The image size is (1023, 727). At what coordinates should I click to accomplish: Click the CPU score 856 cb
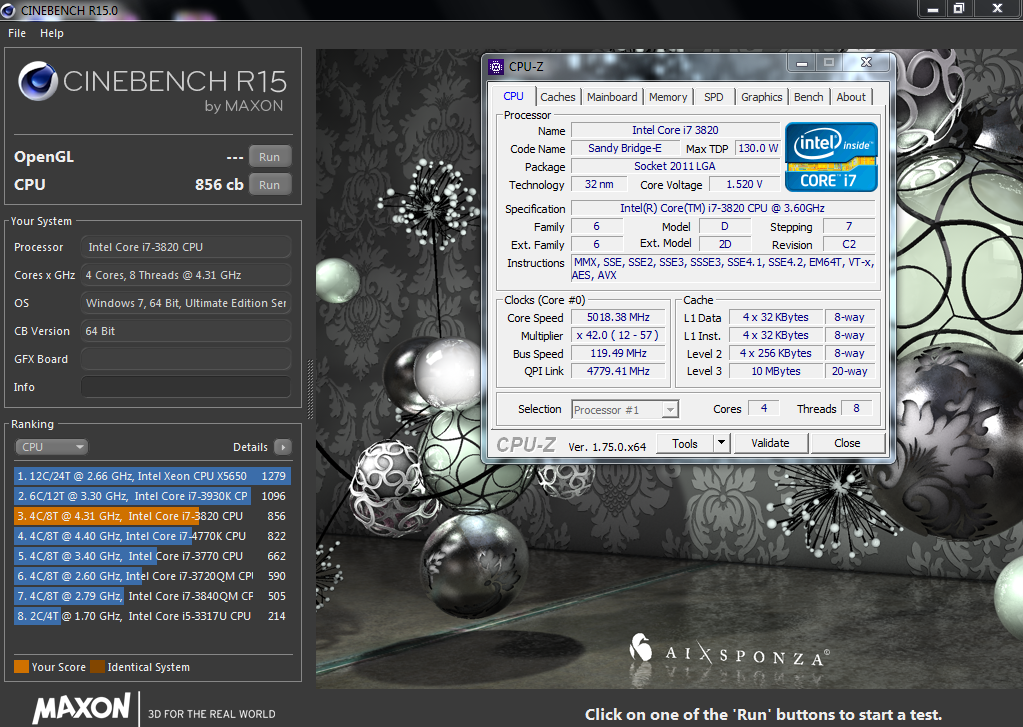click(x=219, y=185)
